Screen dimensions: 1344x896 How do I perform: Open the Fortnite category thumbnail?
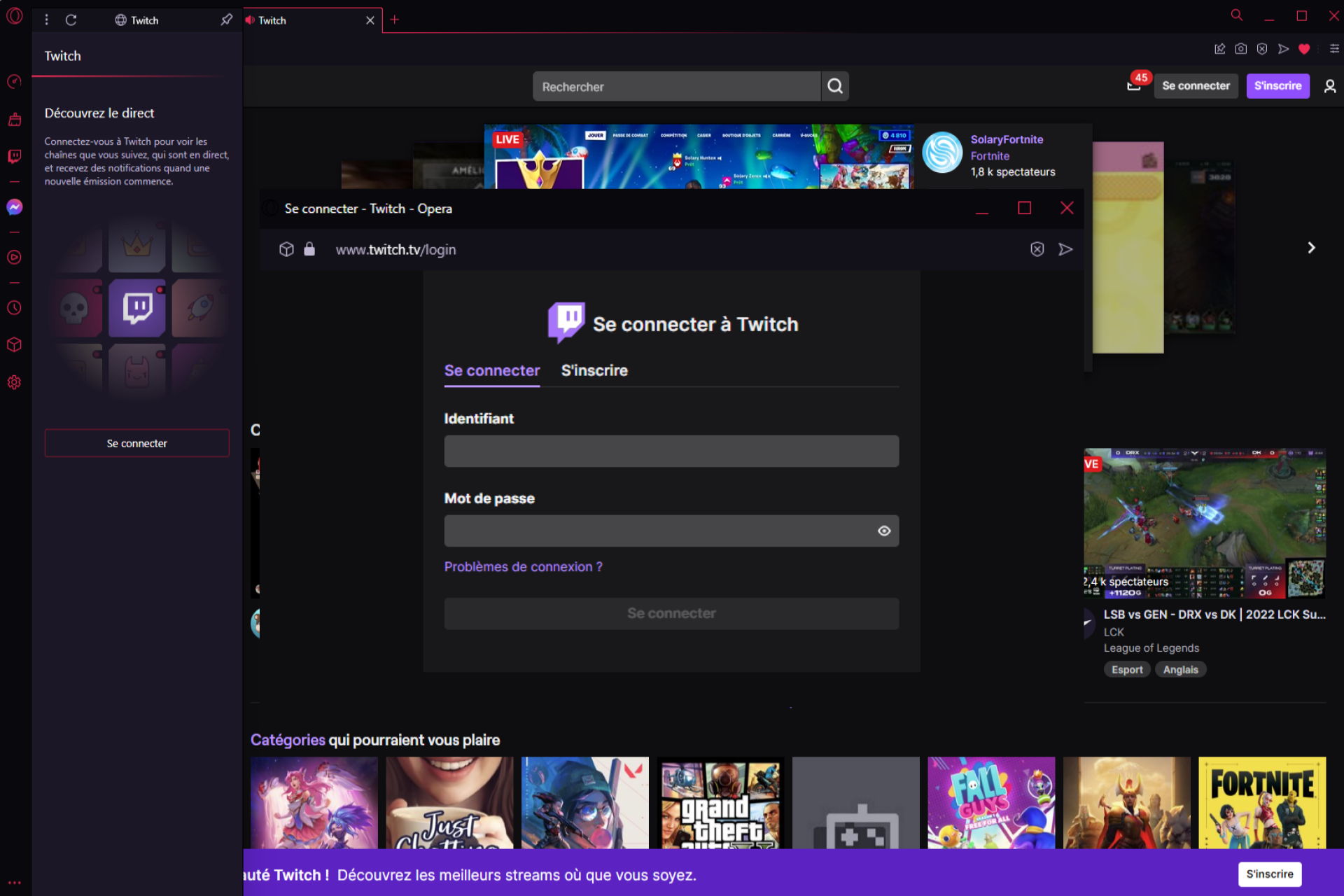pos(1262,803)
